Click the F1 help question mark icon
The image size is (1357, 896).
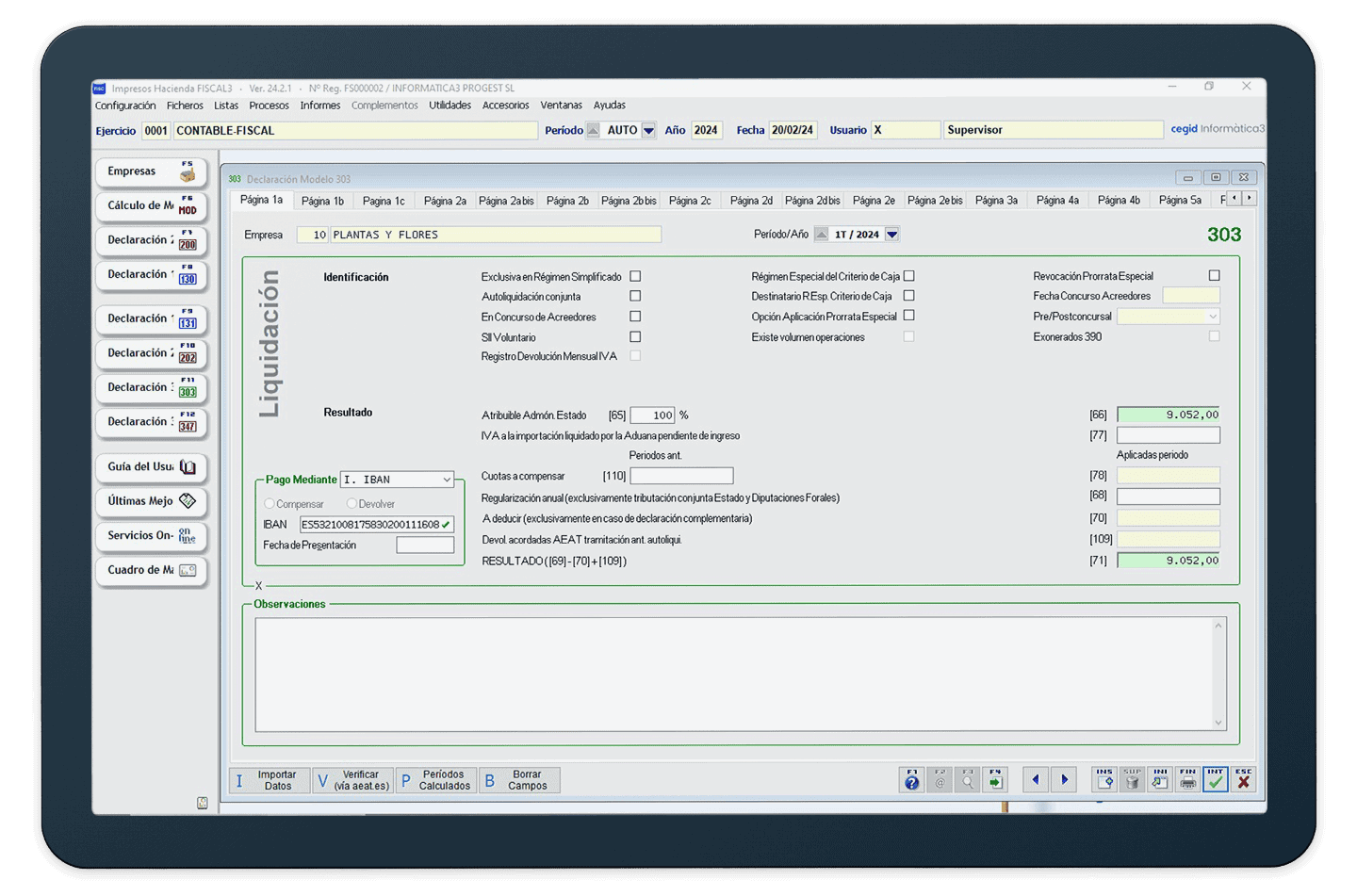(x=911, y=779)
